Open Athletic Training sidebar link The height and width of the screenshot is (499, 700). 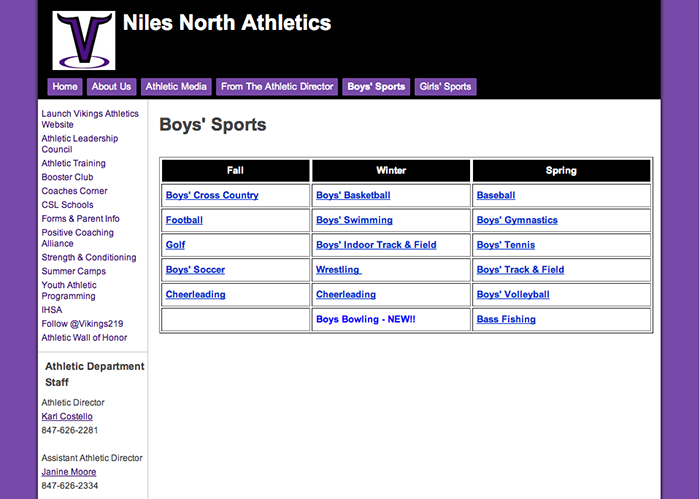coord(74,163)
